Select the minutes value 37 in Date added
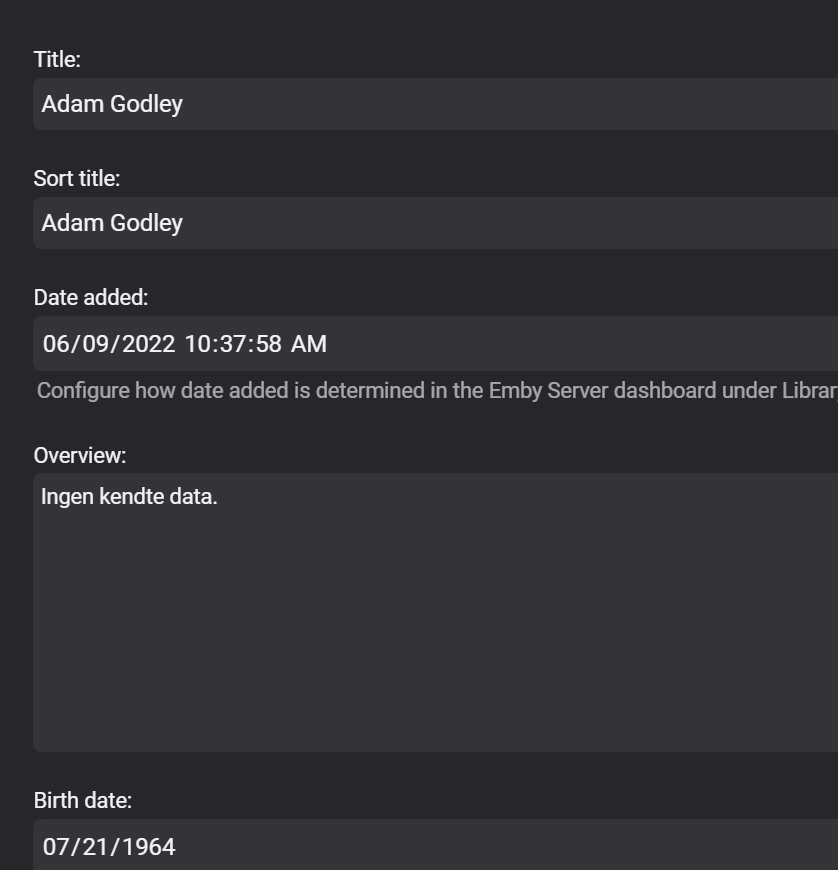The image size is (838, 870). (233, 344)
